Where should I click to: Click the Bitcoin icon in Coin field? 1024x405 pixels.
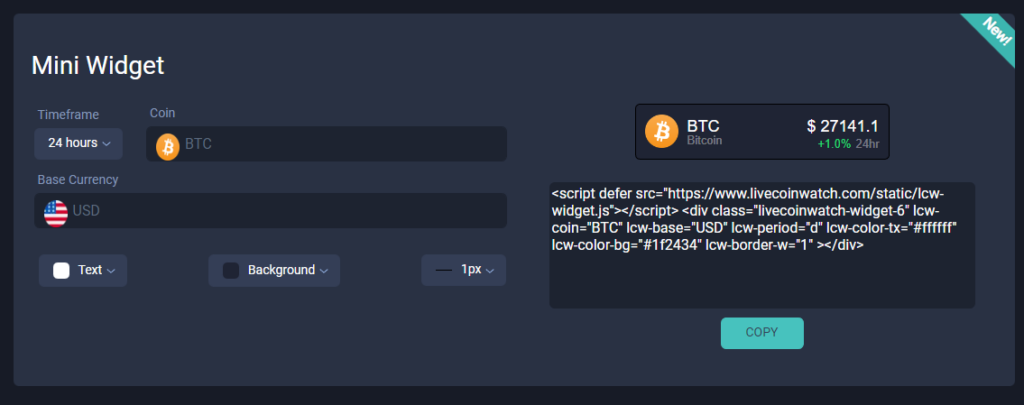click(168, 147)
